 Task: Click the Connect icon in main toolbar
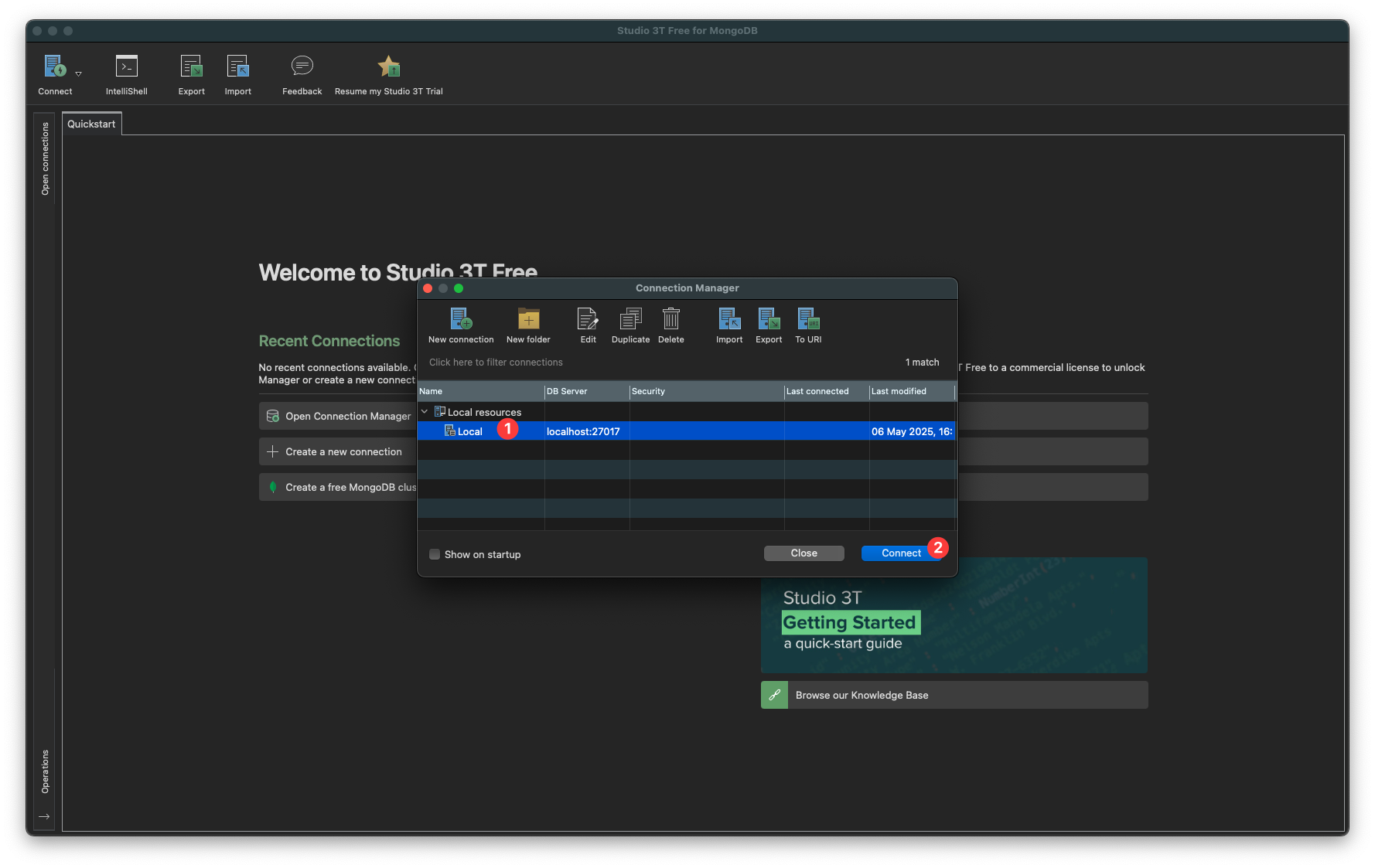click(55, 66)
